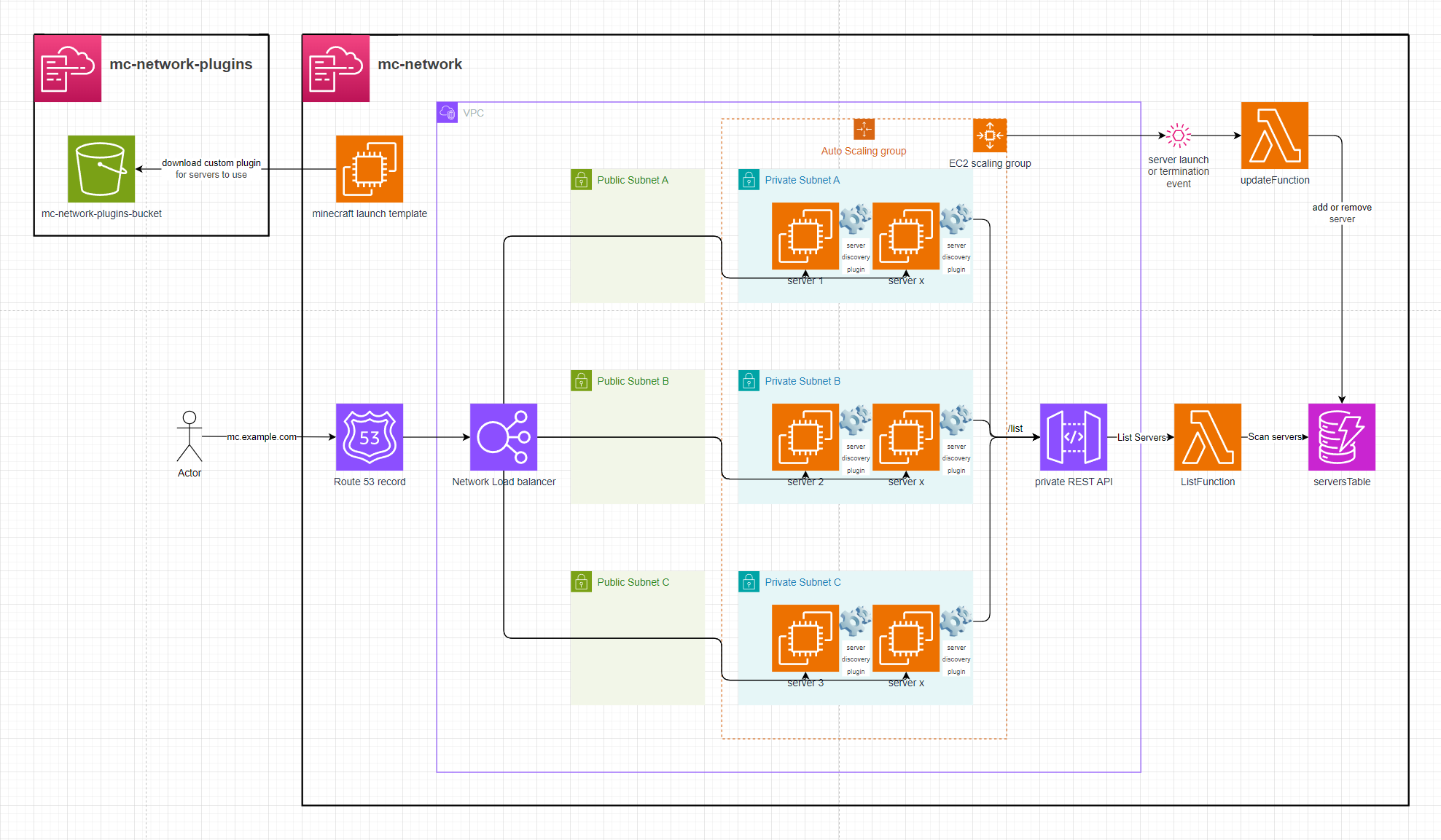1441x840 pixels.
Task: Click the Network Load balancer icon
Action: click(504, 437)
